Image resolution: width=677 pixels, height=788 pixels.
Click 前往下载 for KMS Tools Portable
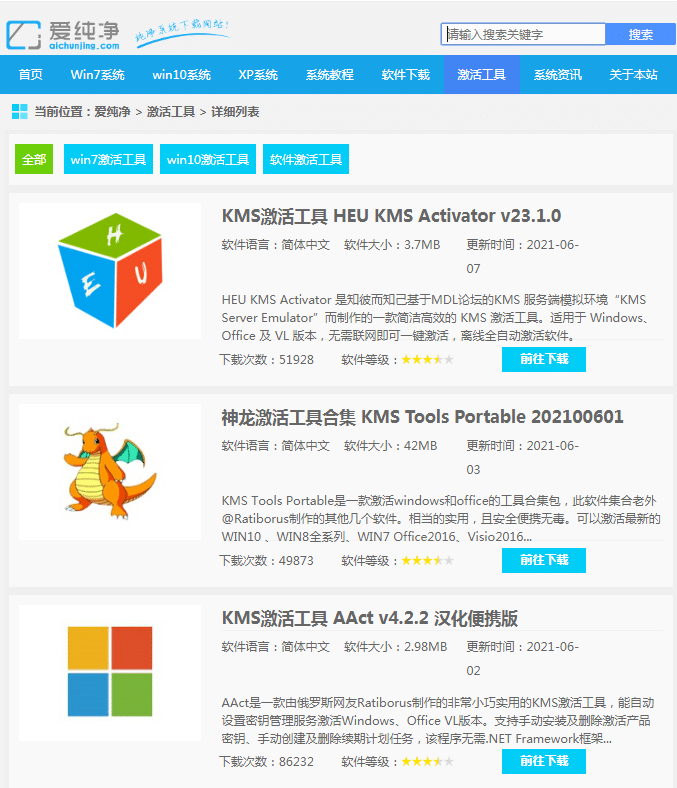pyautogui.click(x=543, y=560)
